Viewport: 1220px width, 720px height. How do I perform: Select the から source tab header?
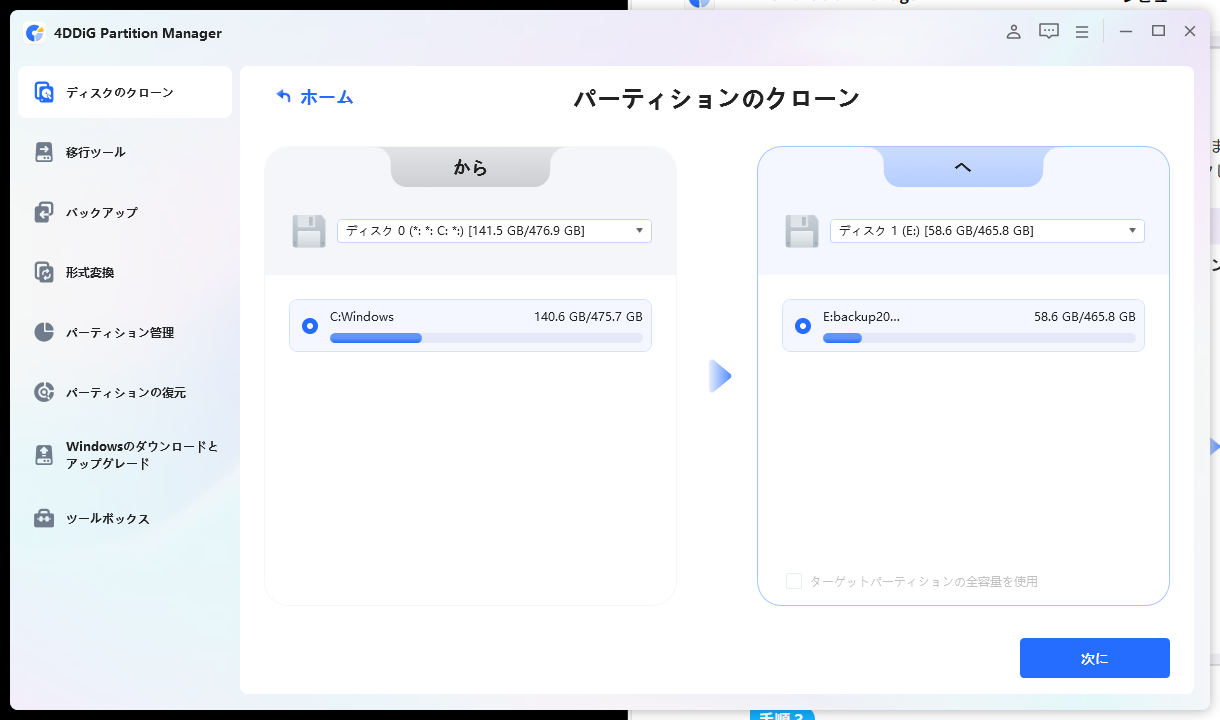coord(470,167)
